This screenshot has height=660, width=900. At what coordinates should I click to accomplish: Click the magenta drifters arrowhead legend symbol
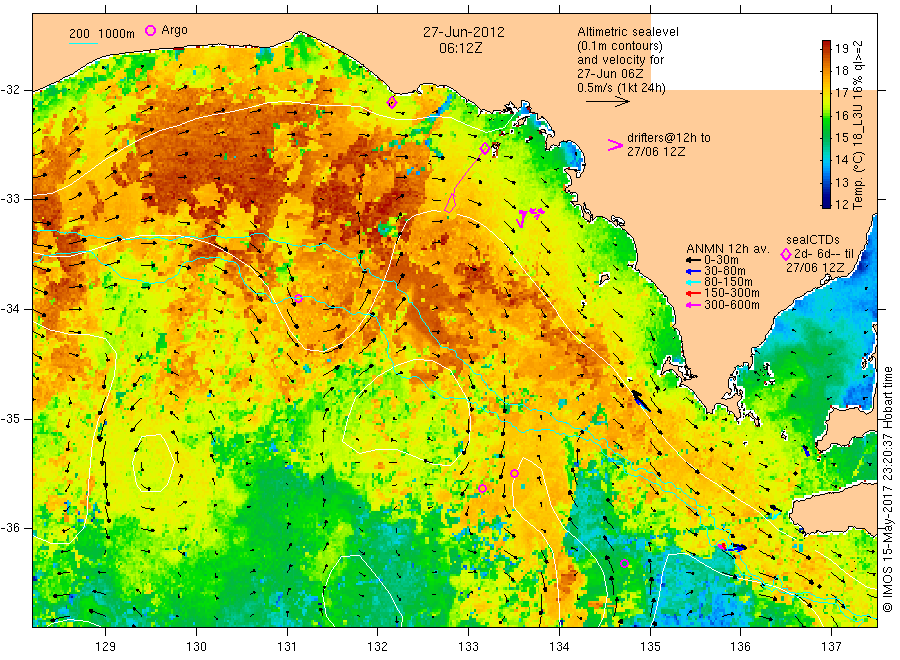615,145
